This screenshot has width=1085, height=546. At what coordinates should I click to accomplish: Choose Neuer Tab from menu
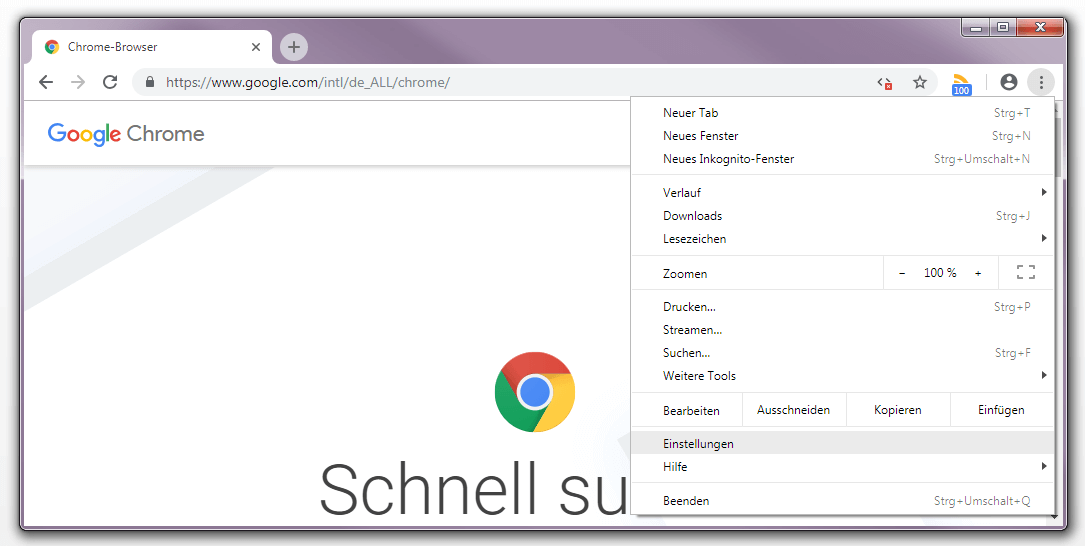pyautogui.click(x=843, y=113)
